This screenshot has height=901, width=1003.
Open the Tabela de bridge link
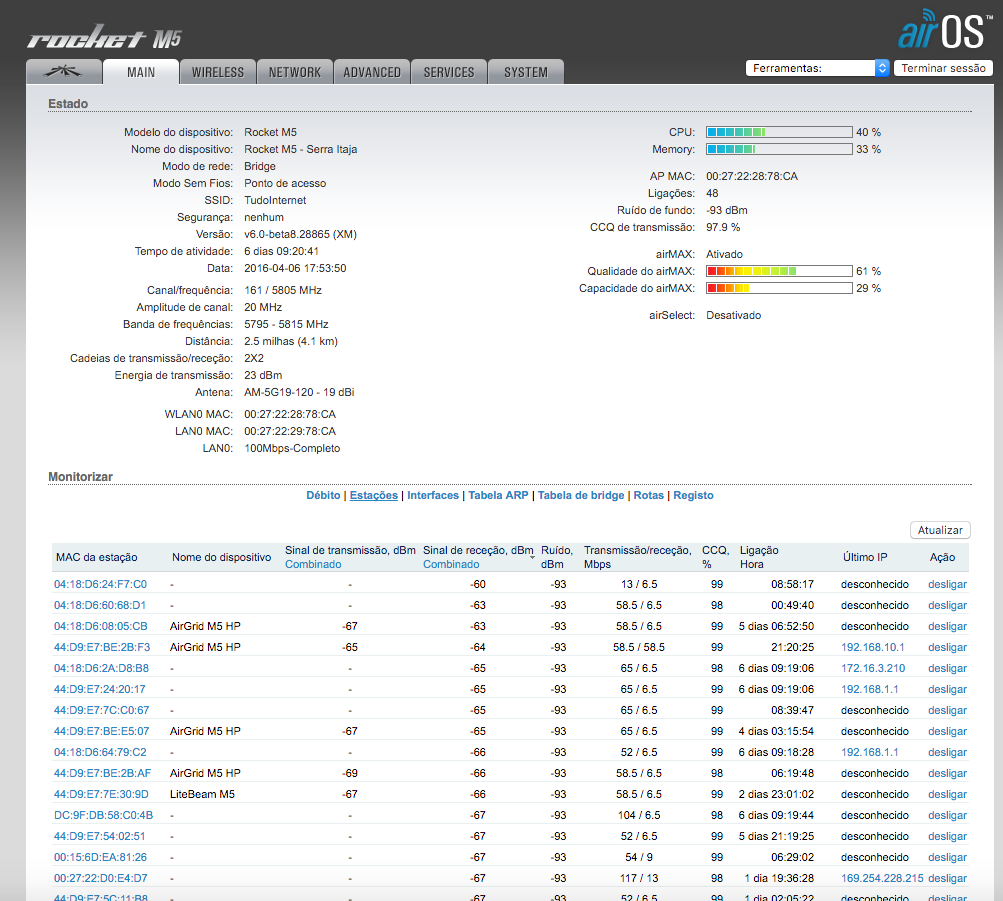click(581, 495)
